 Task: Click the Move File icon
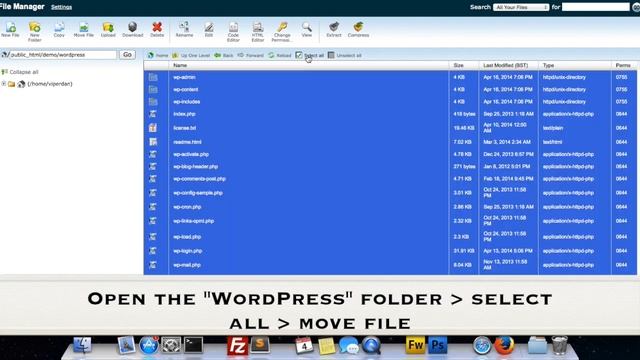tap(84, 30)
